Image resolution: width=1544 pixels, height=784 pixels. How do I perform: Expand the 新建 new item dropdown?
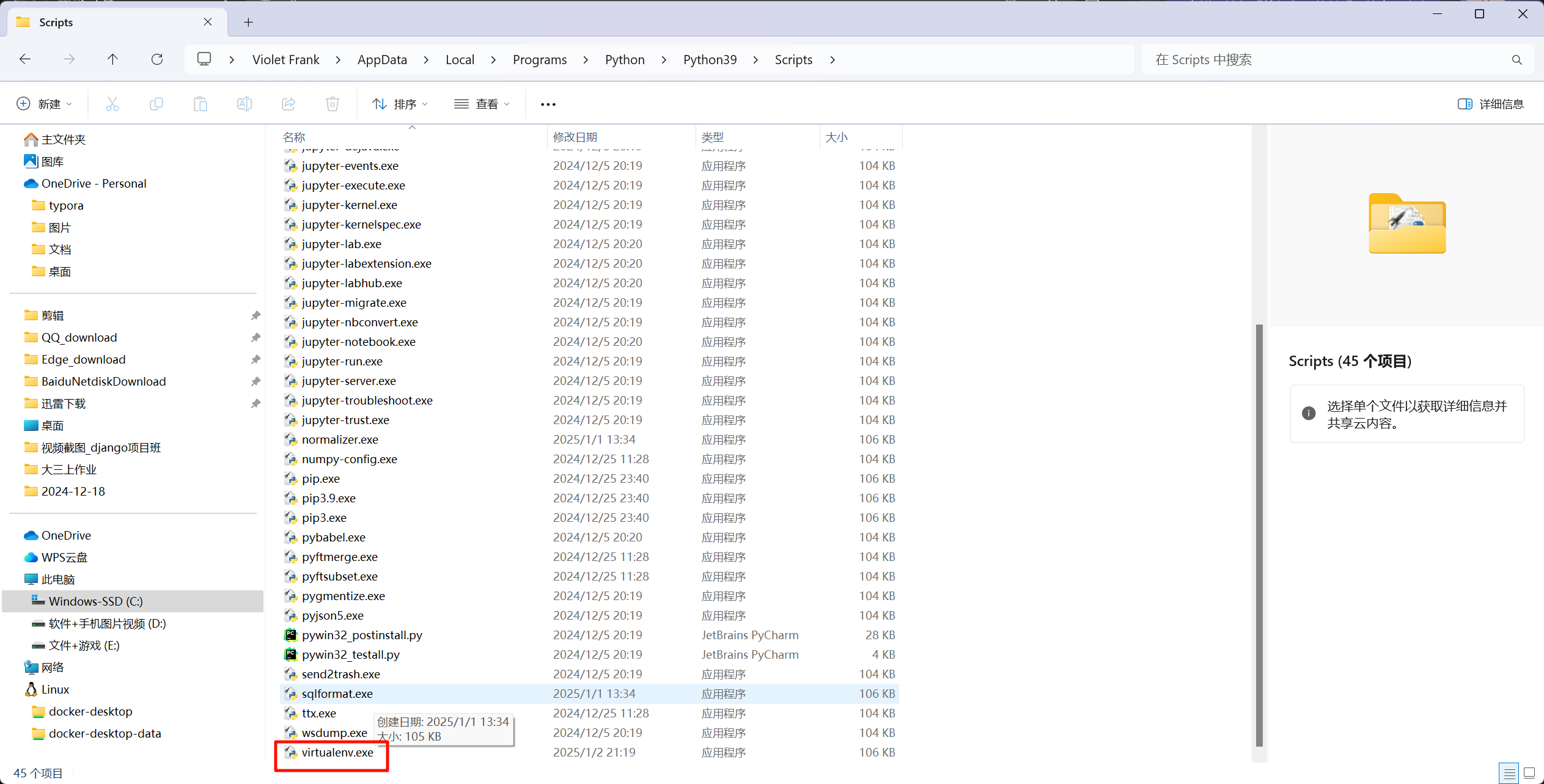point(44,104)
